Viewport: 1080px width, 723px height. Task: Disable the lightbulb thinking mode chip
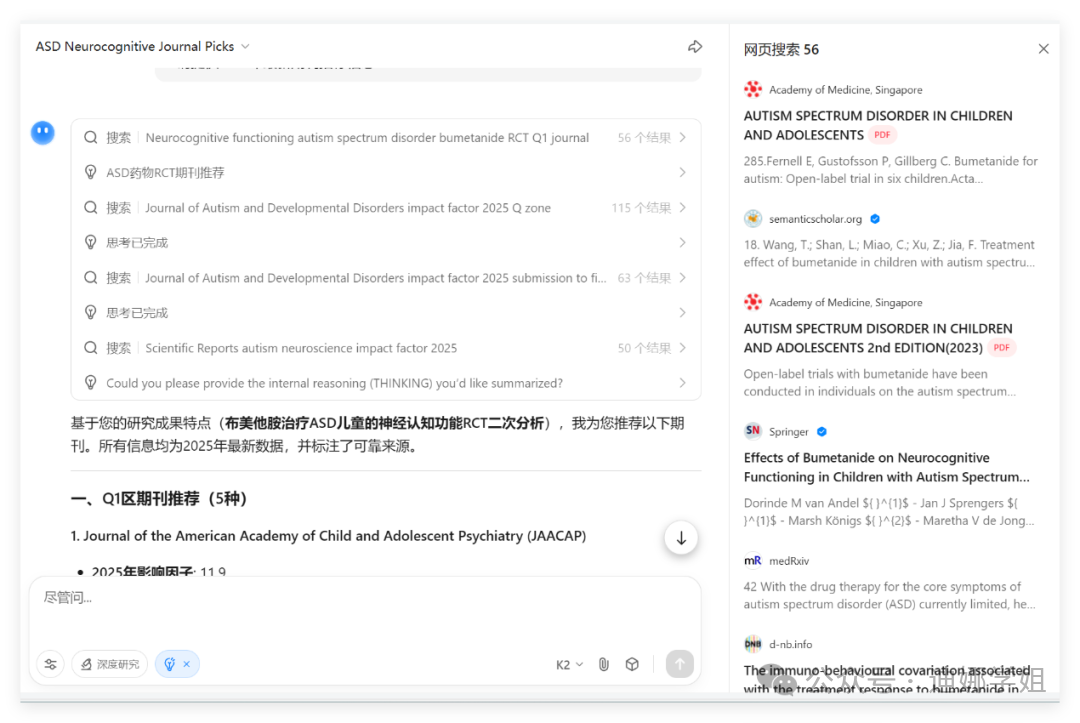pyautogui.click(x=177, y=664)
